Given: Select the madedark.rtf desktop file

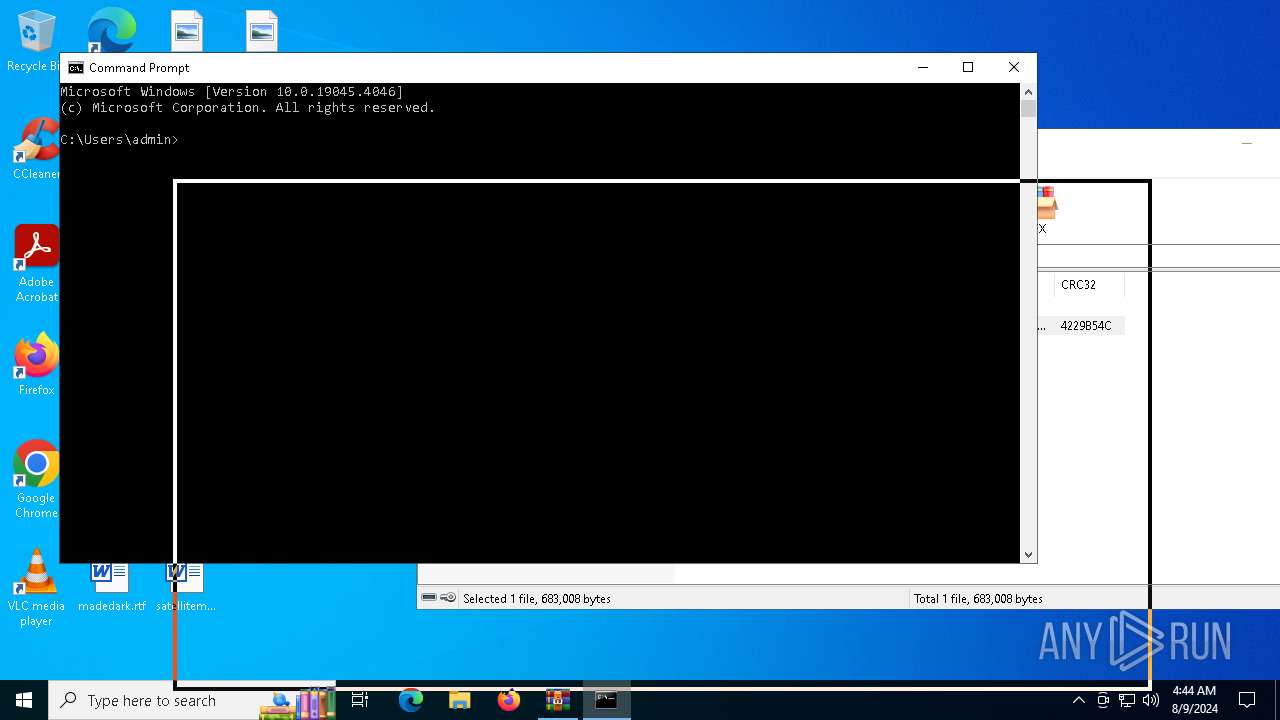Looking at the screenshot, I should point(111,588).
